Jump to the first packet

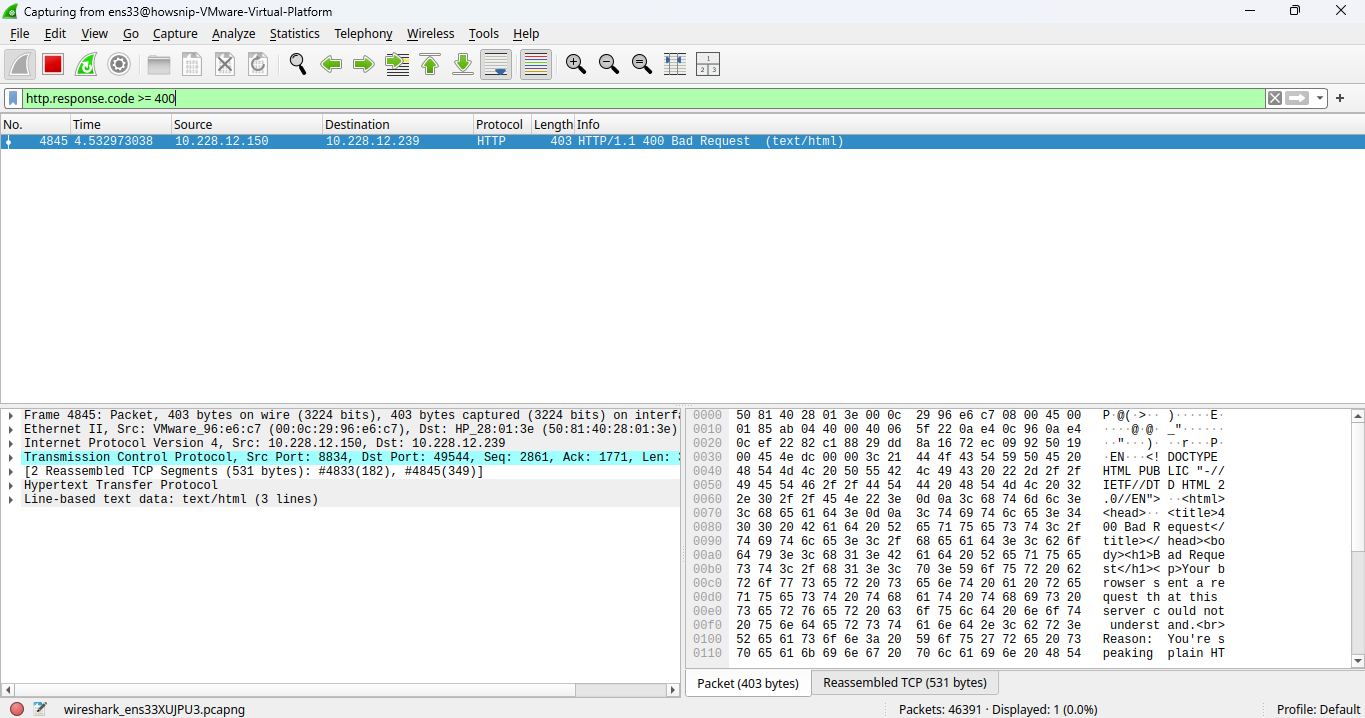[x=430, y=64]
